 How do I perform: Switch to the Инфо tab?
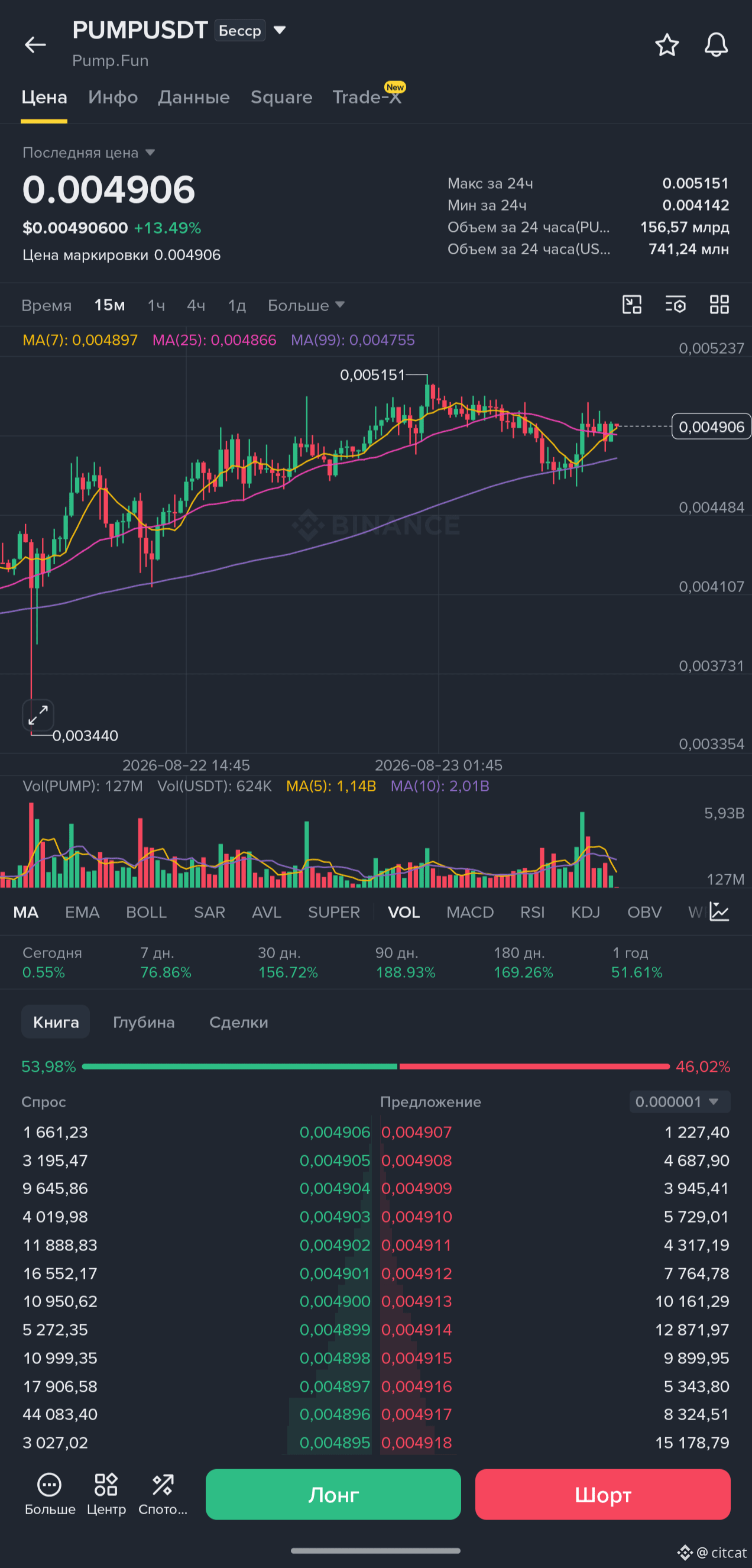112,98
